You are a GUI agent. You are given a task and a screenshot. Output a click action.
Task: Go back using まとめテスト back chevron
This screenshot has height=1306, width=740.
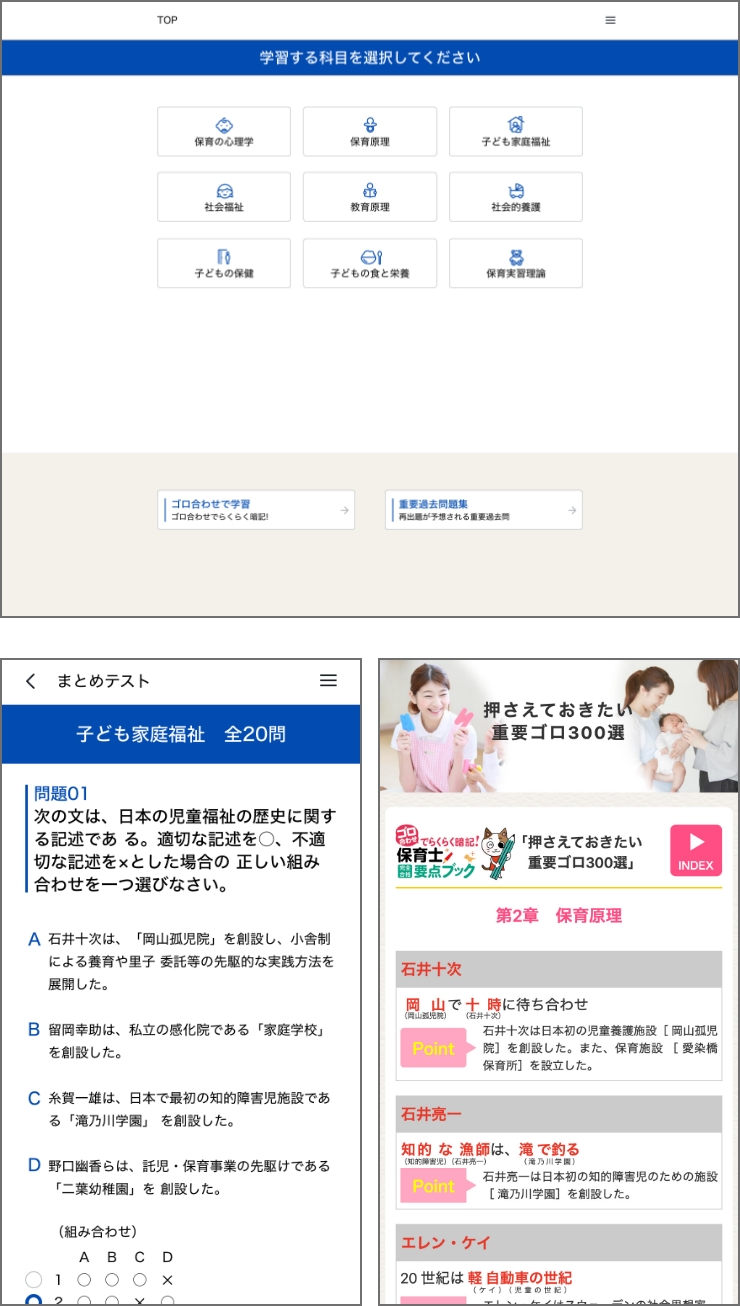pos(30,681)
